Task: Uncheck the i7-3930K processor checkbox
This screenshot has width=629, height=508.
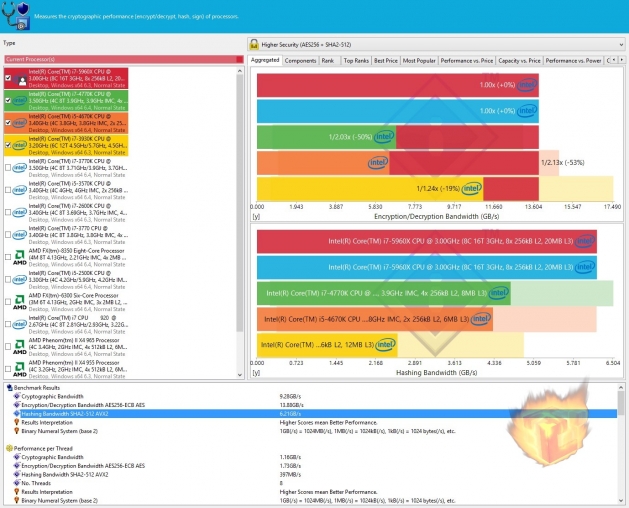Action: 8,145
